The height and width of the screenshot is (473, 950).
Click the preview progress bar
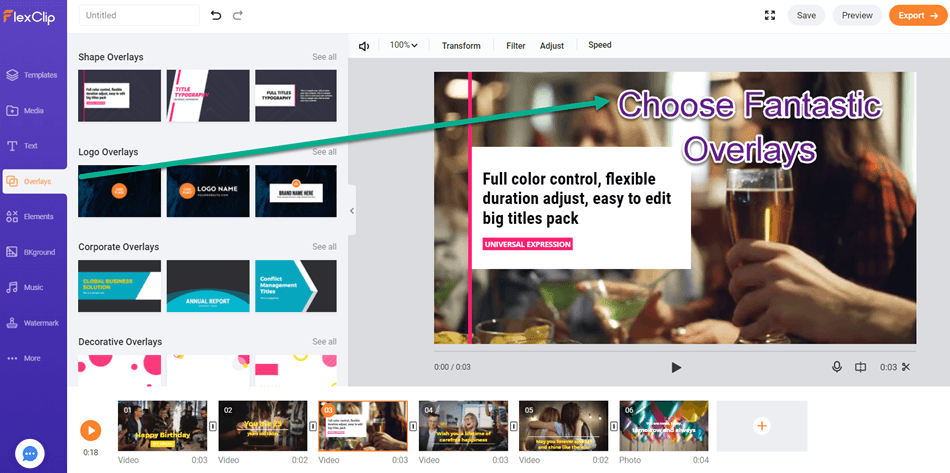pyautogui.click(x=675, y=351)
